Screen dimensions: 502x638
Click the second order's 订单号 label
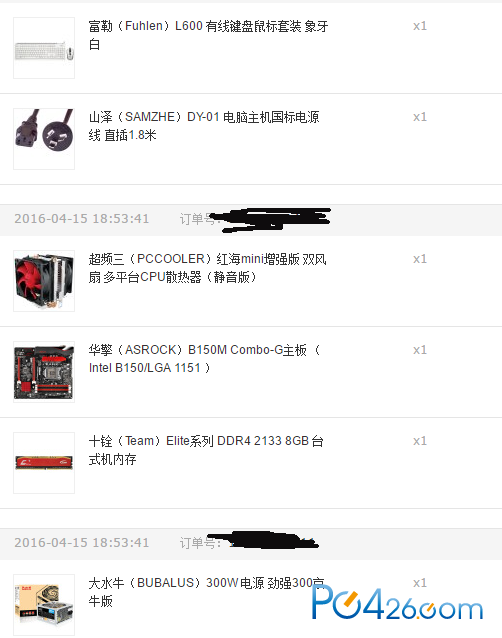coord(200,543)
